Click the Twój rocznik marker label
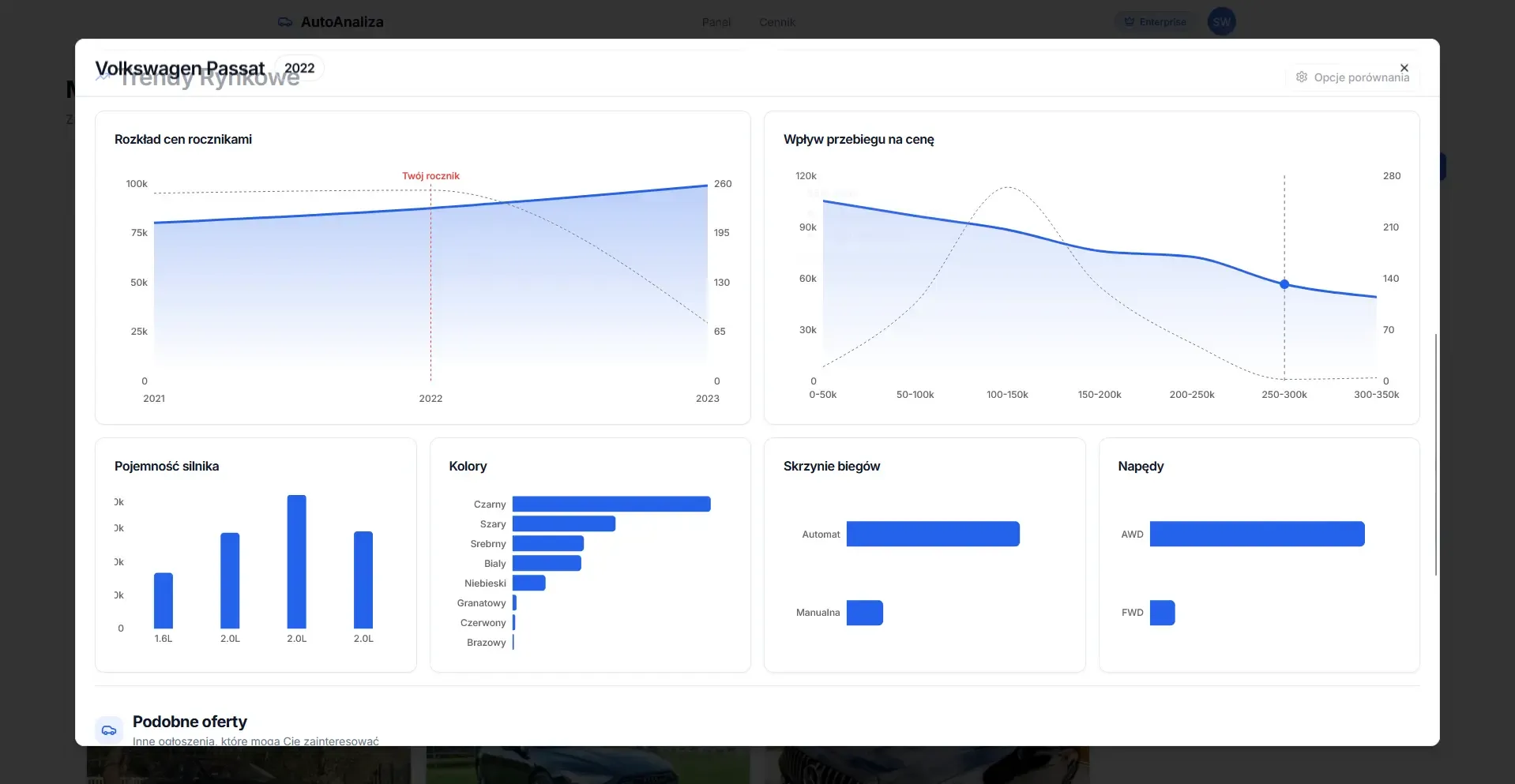1515x784 pixels. [x=430, y=176]
